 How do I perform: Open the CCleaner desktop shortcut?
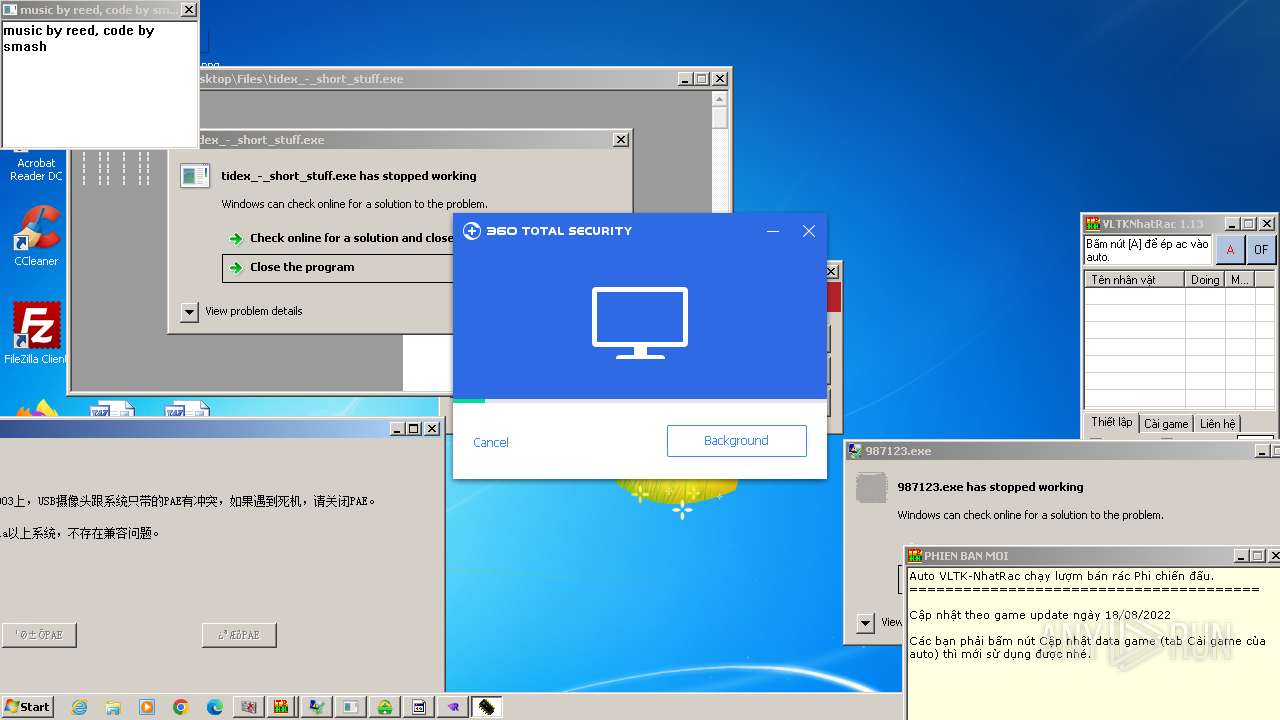click(x=36, y=236)
